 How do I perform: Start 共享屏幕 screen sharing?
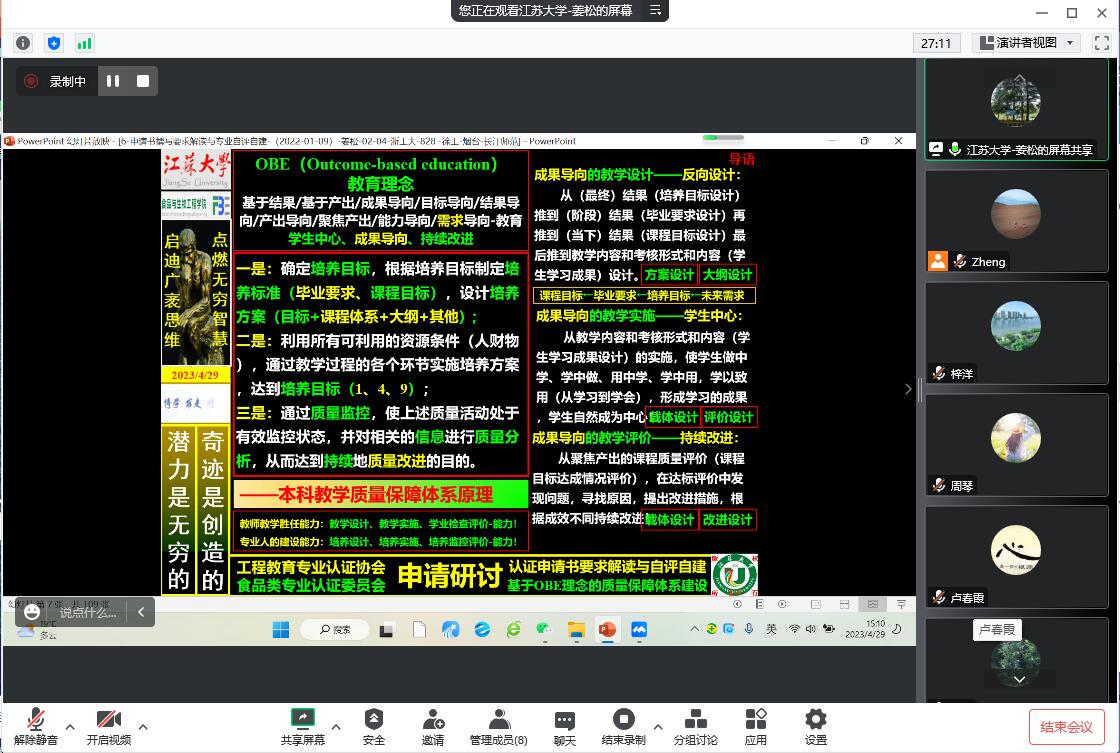coord(303,727)
